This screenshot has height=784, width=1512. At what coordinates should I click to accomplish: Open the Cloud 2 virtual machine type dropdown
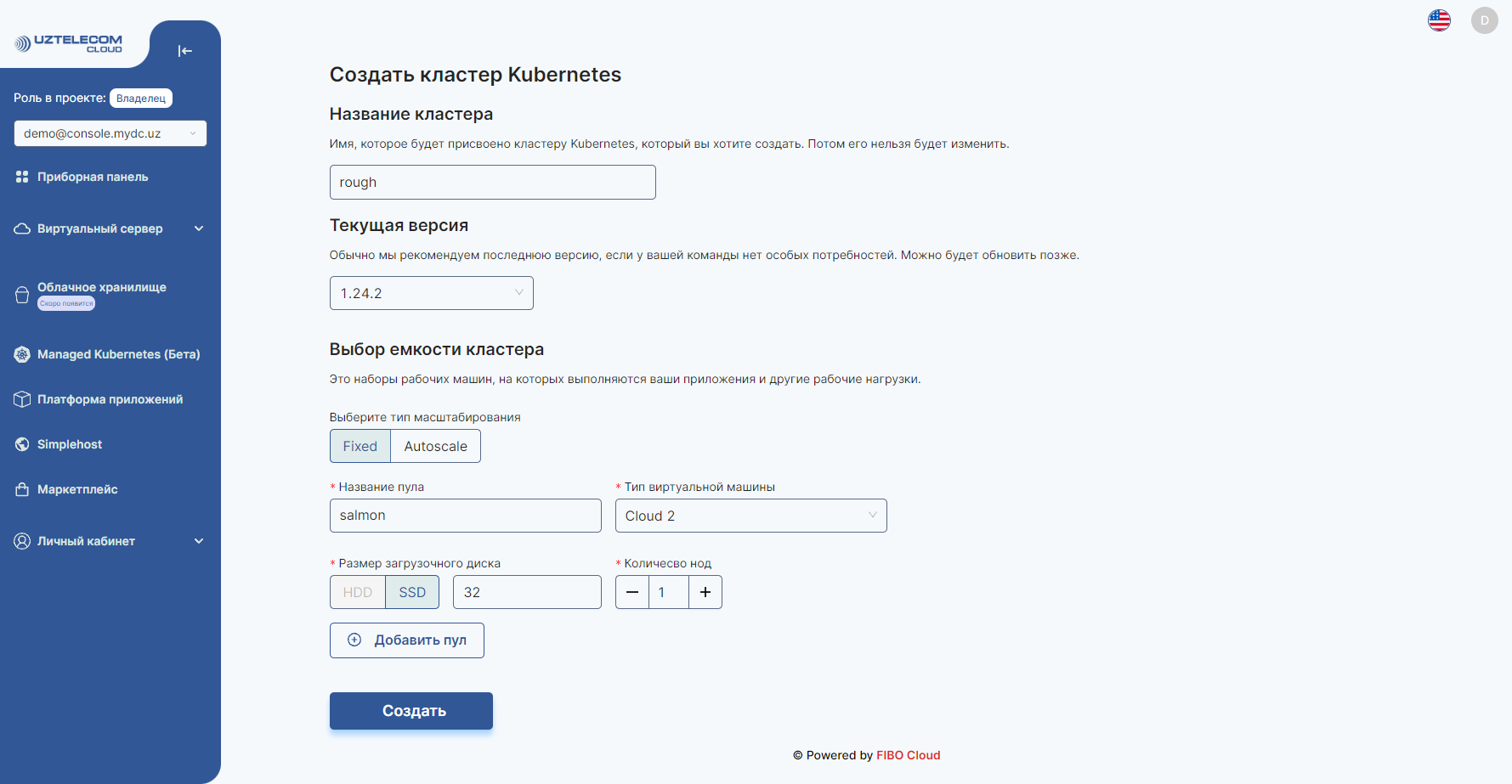pos(750,516)
